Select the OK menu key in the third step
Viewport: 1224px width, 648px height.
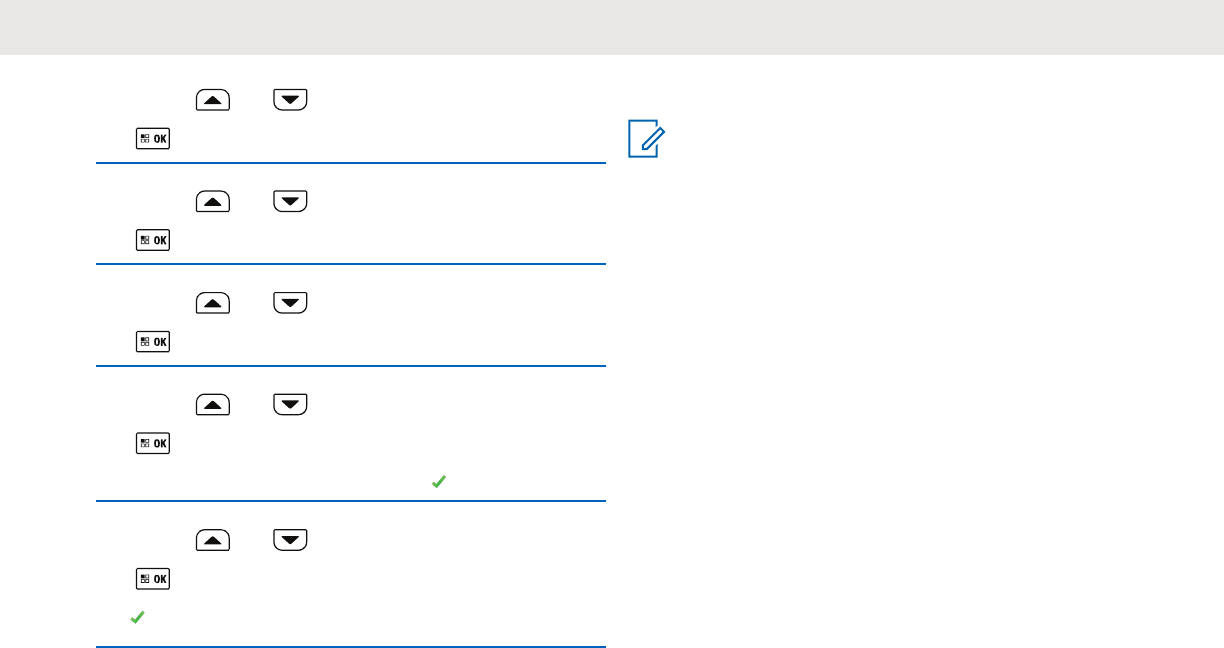tap(152, 342)
